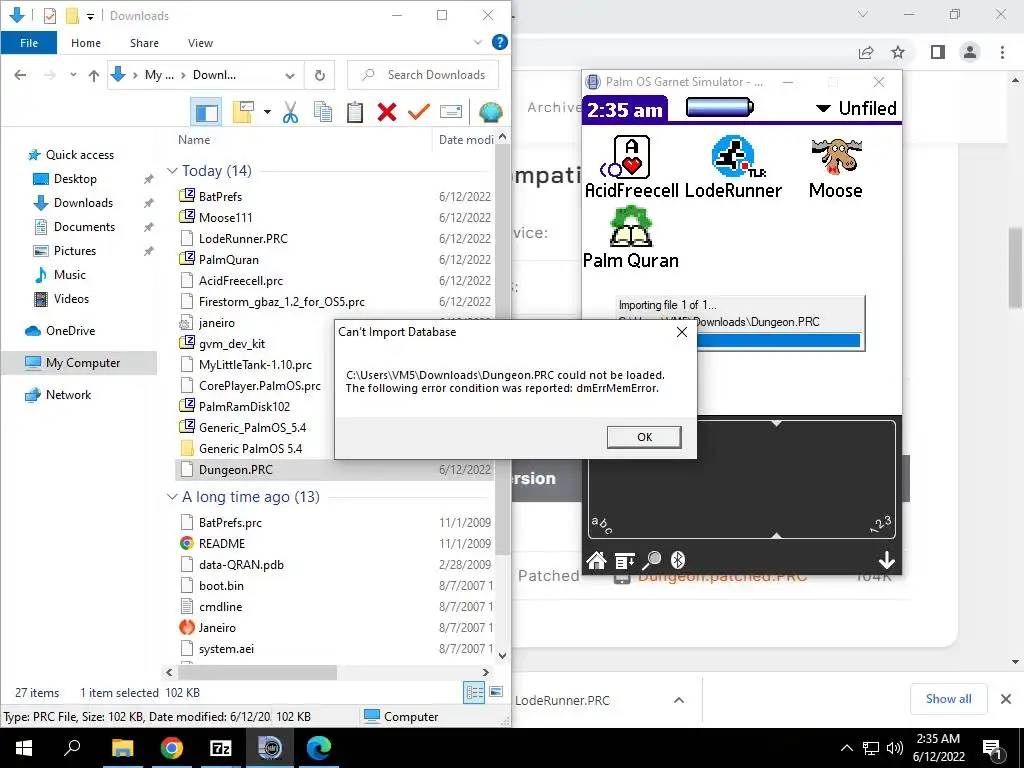Bookmark this page with Chrome star icon

pyautogui.click(x=898, y=52)
